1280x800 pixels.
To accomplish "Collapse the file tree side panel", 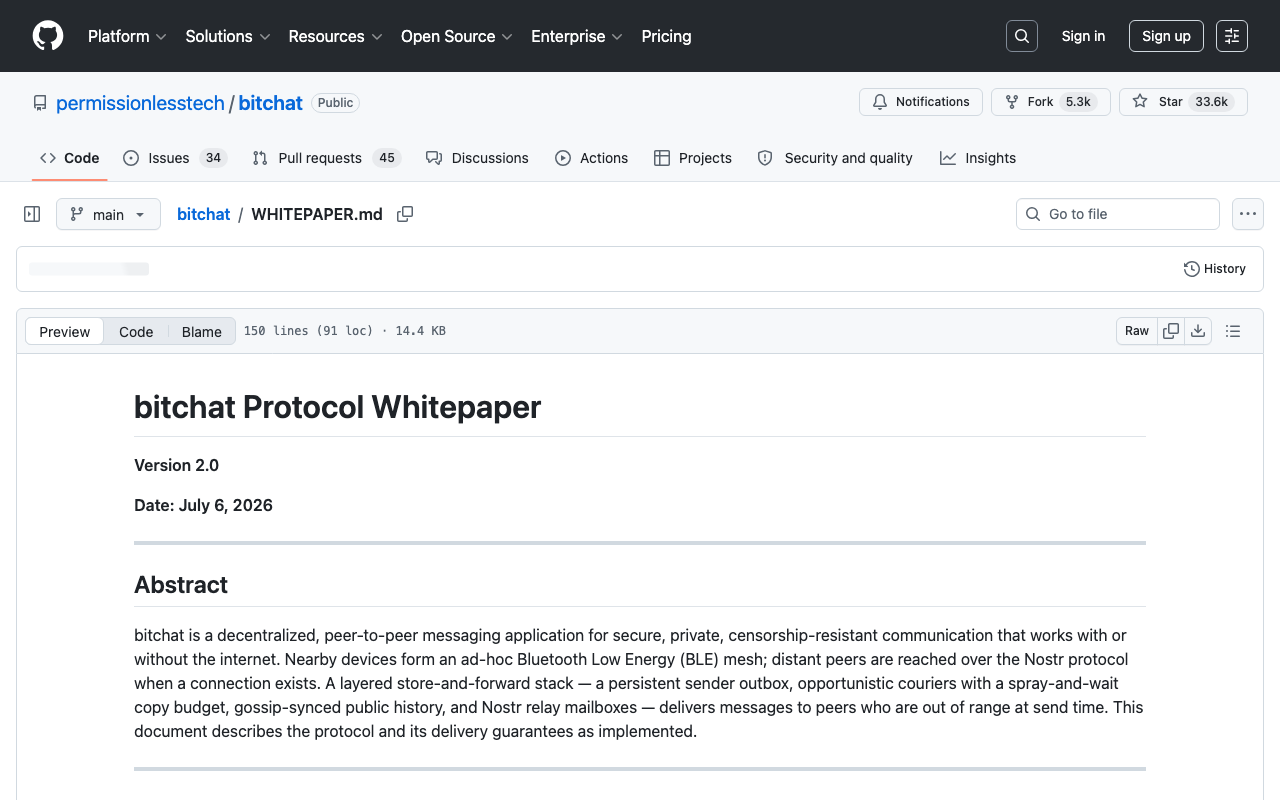I will pyautogui.click(x=32, y=214).
